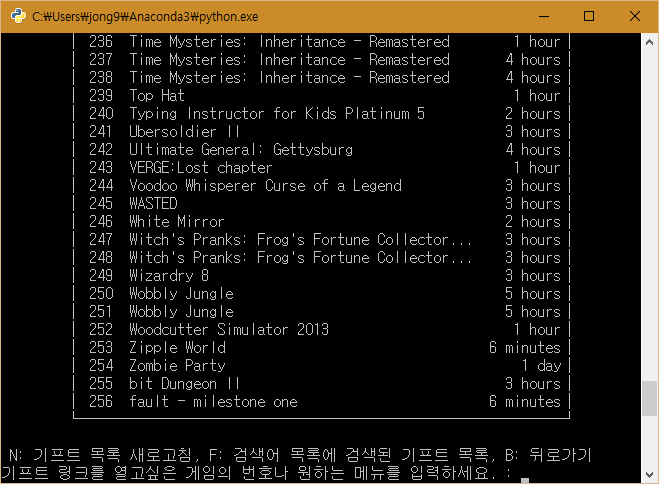The height and width of the screenshot is (484, 659).
Task: Close the python.exe console window
Action: point(635,16)
